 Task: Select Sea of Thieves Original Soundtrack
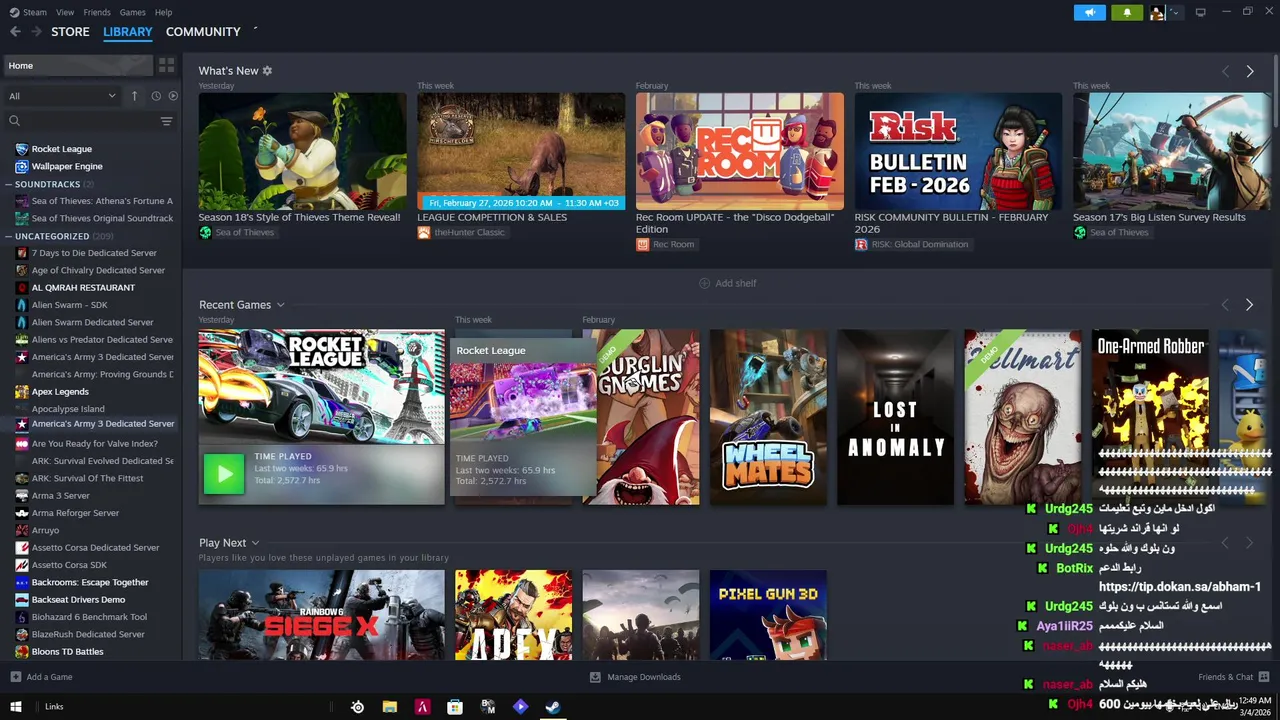[102, 218]
